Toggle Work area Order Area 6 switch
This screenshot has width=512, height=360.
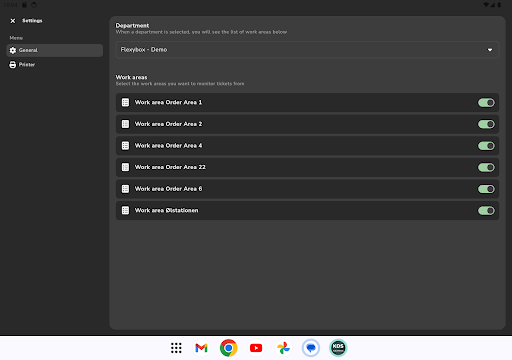click(x=486, y=189)
